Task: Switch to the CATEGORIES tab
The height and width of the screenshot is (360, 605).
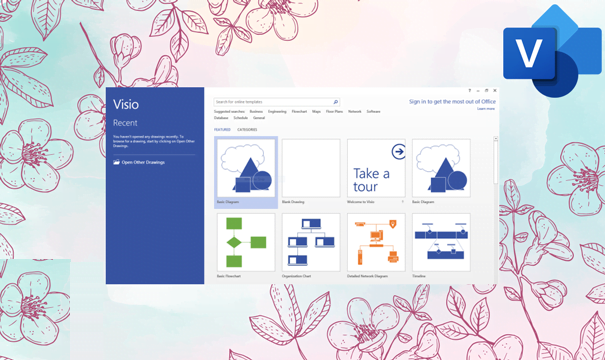Action: pos(247,130)
